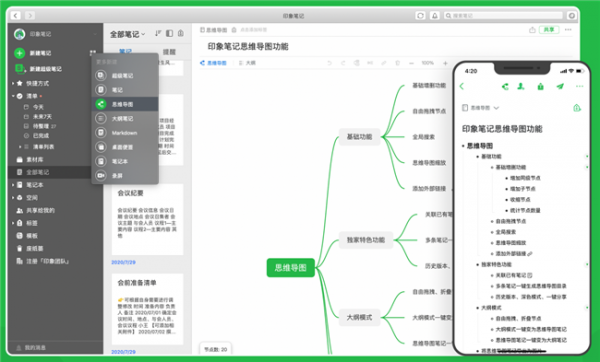
Task: Open 素材库 in the sidebar
Action: [x=34, y=160]
